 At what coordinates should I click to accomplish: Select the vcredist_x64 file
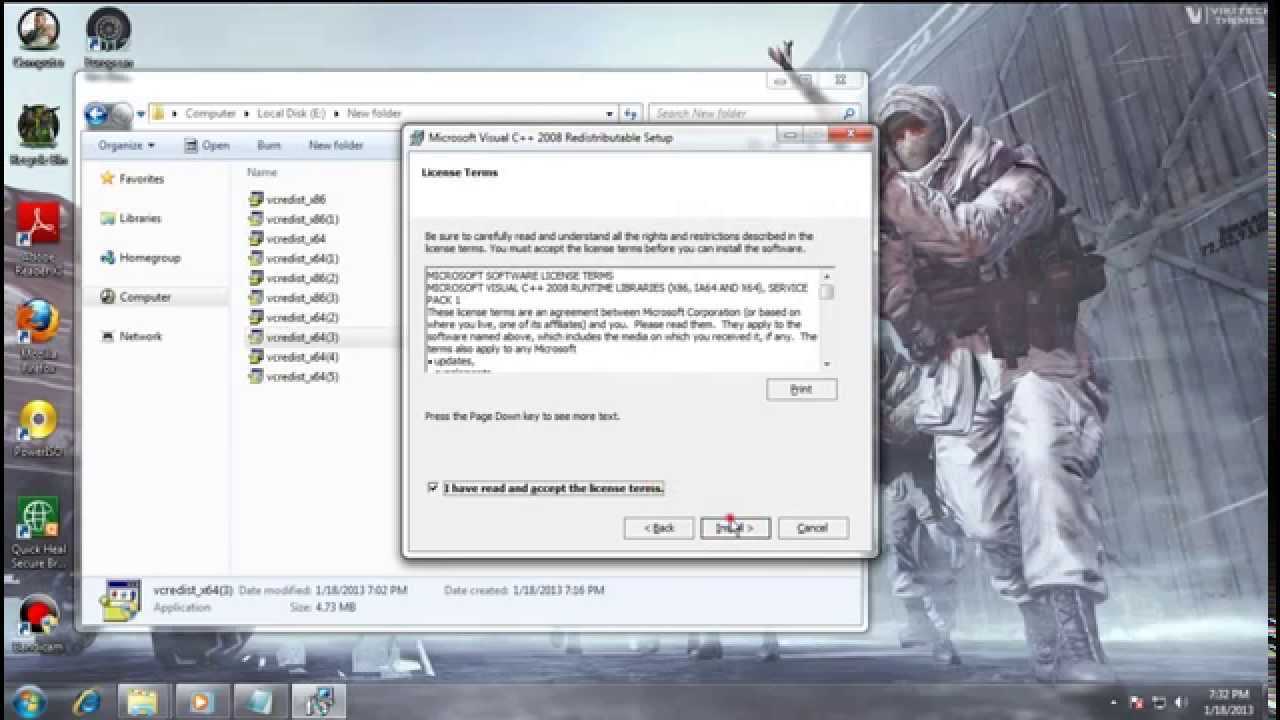tap(287, 239)
